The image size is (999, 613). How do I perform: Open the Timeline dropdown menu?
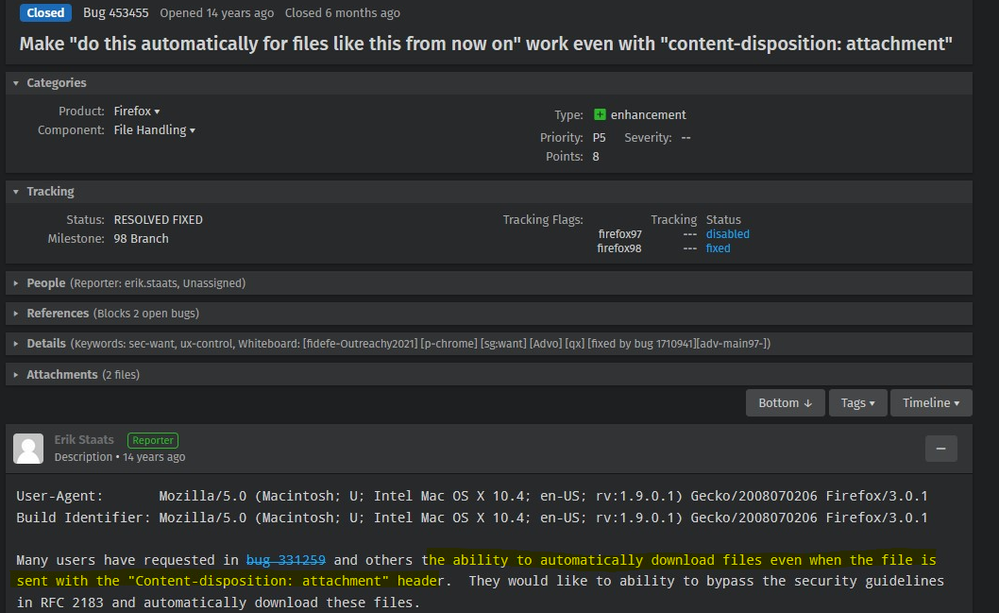(x=931, y=403)
